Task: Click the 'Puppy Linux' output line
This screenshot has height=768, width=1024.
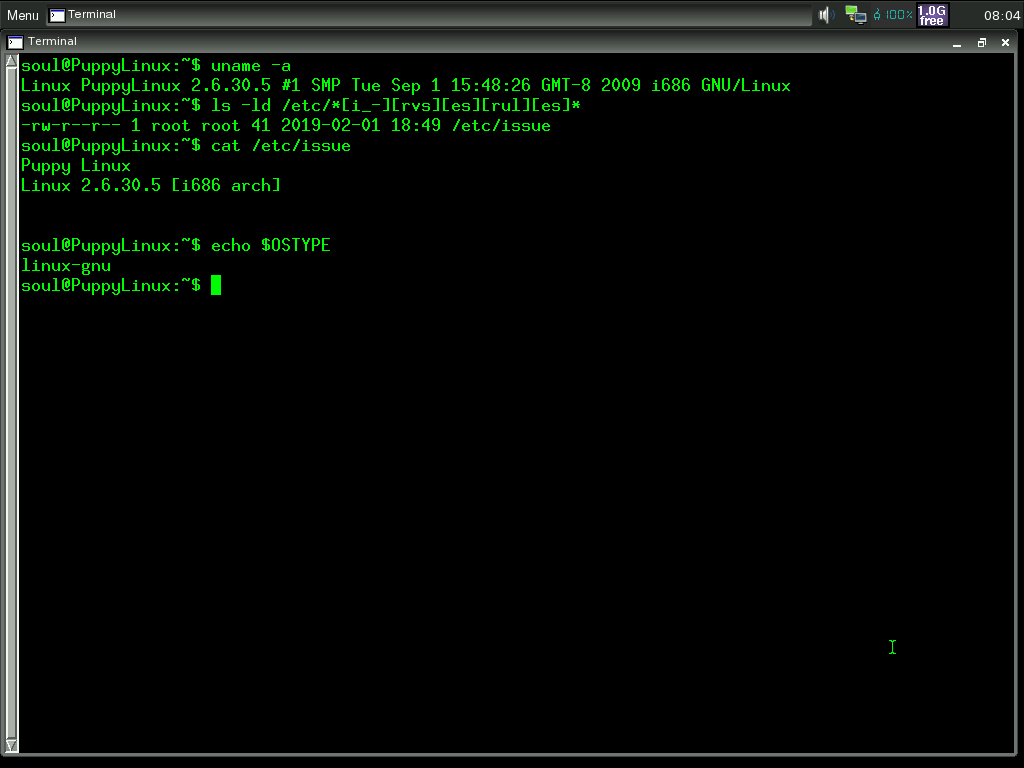Action: (76, 166)
